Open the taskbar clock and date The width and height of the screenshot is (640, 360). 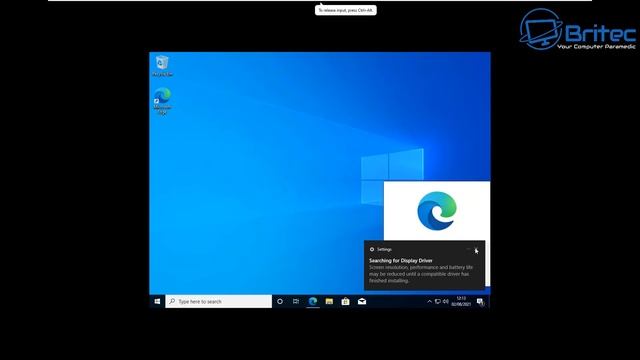(x=461, y=302)
